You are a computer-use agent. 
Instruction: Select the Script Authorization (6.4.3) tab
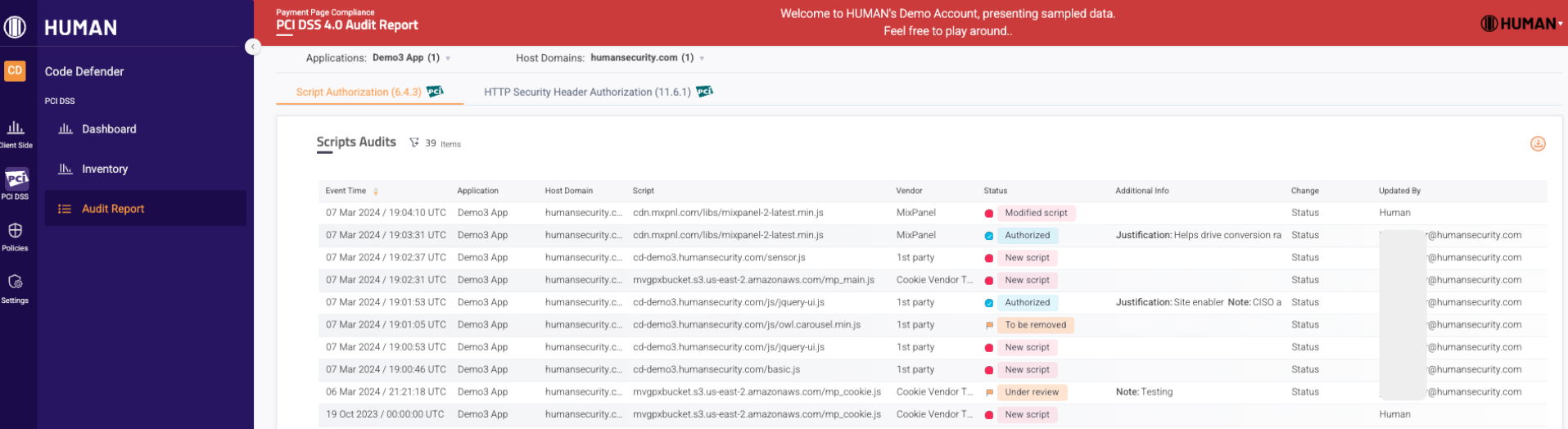tap(359, 92)
